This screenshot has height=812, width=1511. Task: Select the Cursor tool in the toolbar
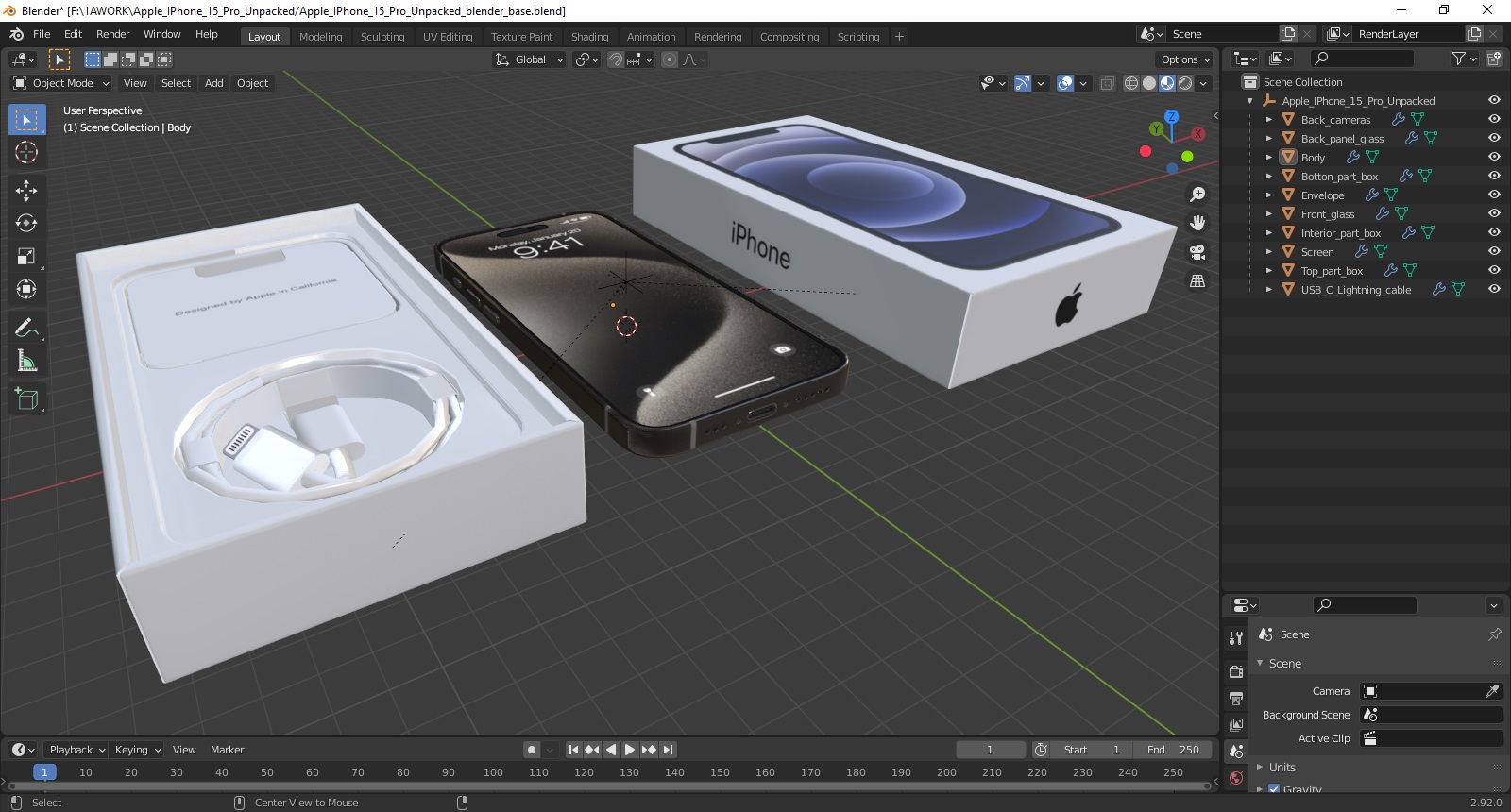pos(26,152)
